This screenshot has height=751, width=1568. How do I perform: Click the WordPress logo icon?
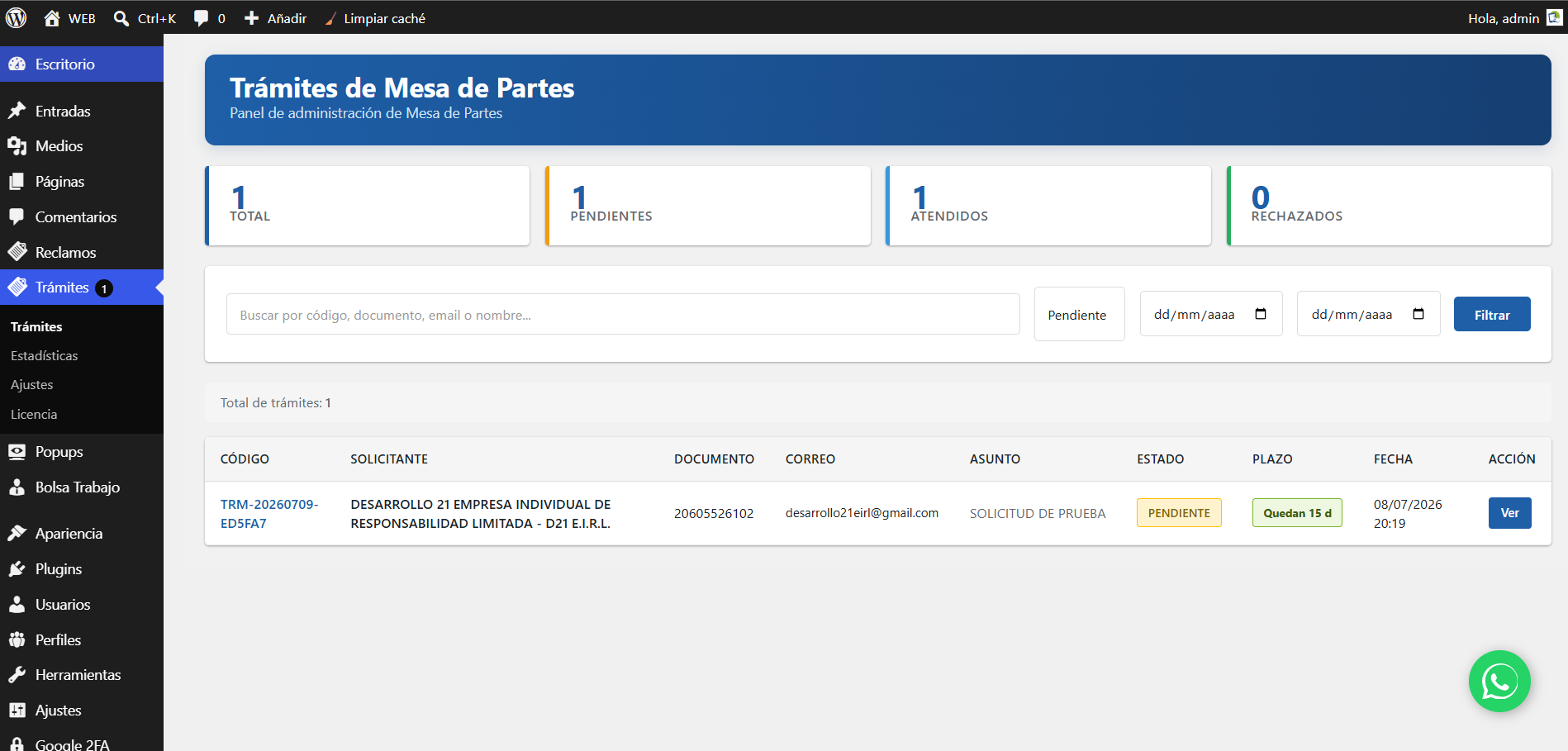pyautogui.click(x=17, y=17)
